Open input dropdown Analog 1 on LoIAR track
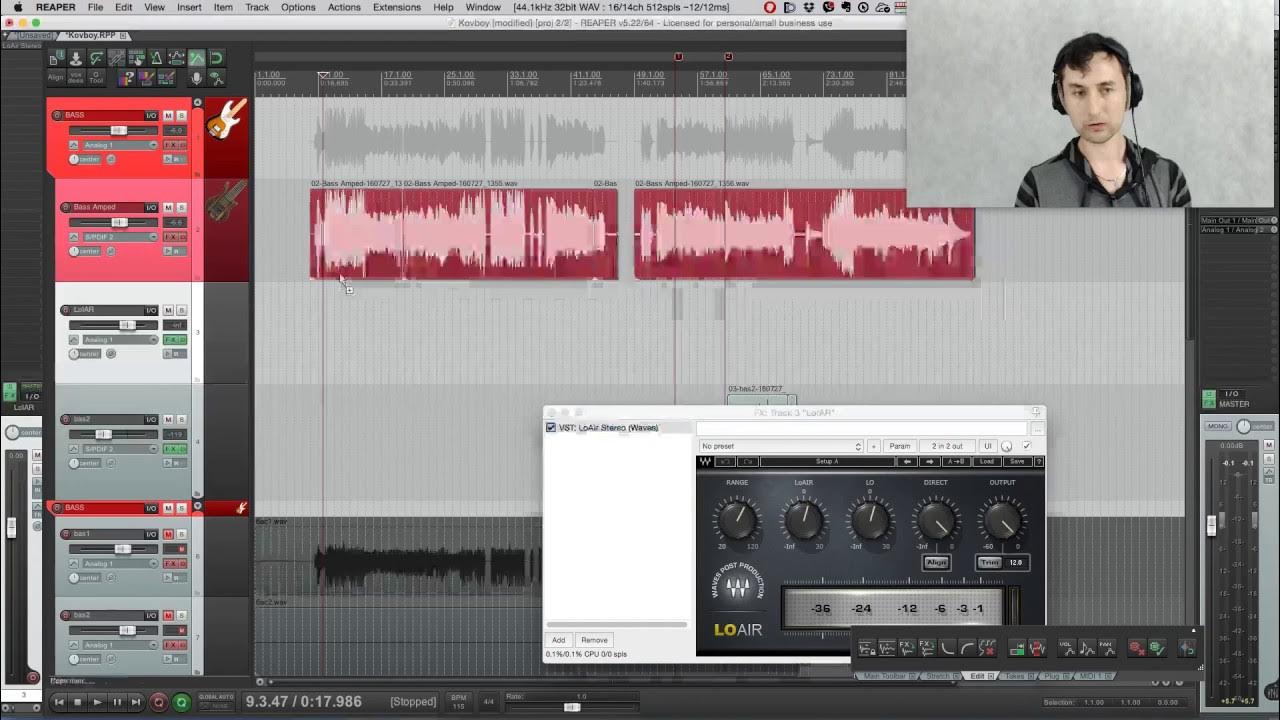The width and height of the screenshot is (1280, 720). click(121, 340)
